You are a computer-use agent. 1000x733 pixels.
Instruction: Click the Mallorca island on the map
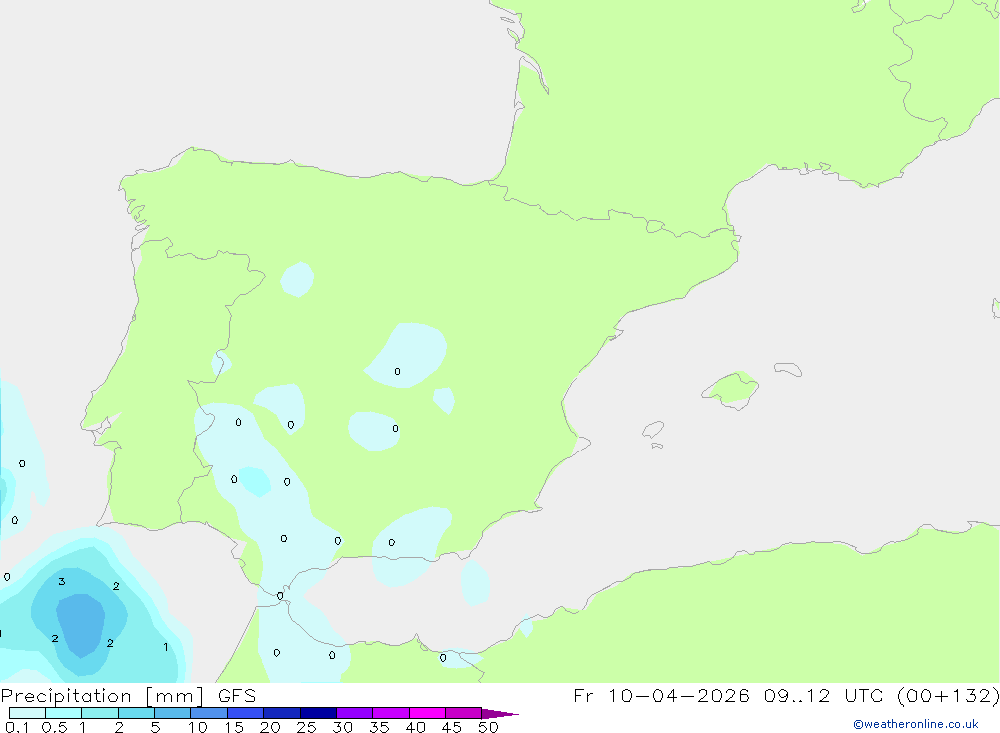[731, 389]
